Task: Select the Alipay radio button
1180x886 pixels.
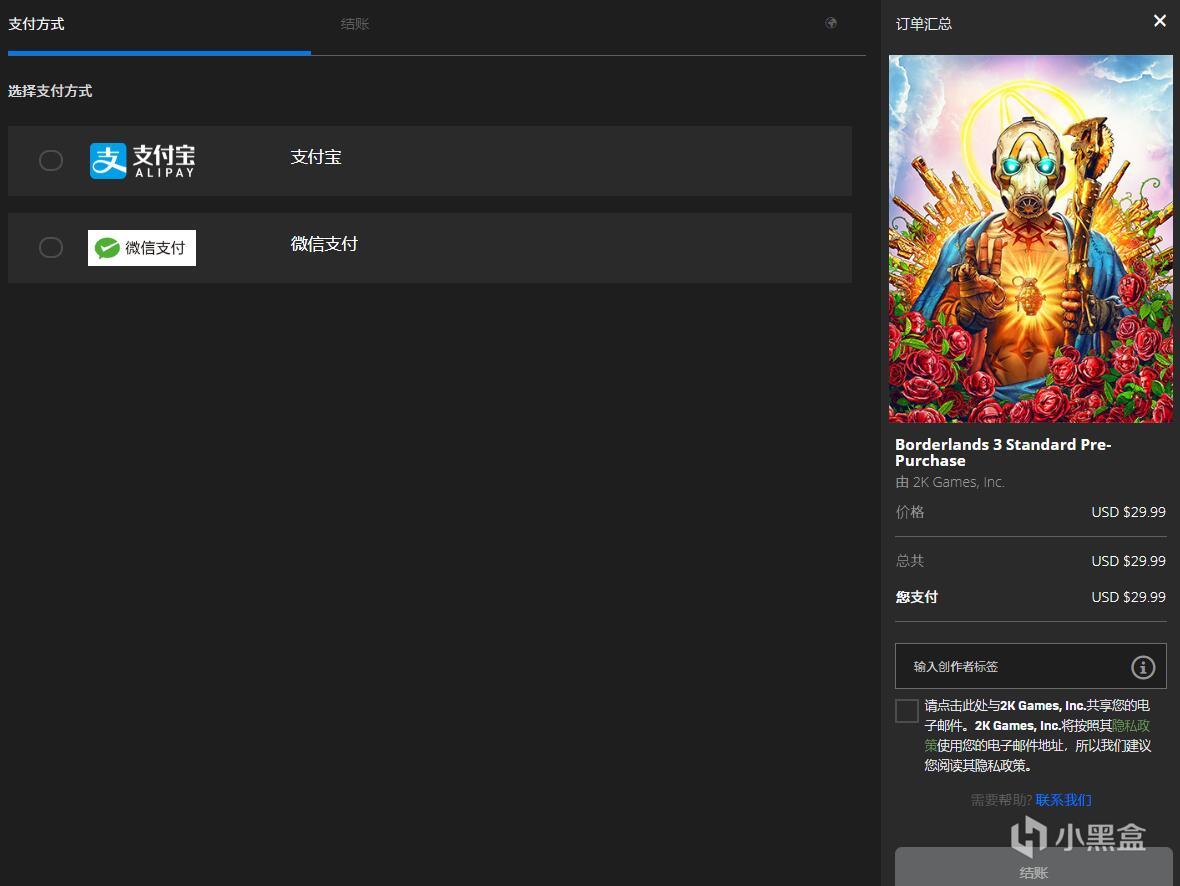Action: 50,160
